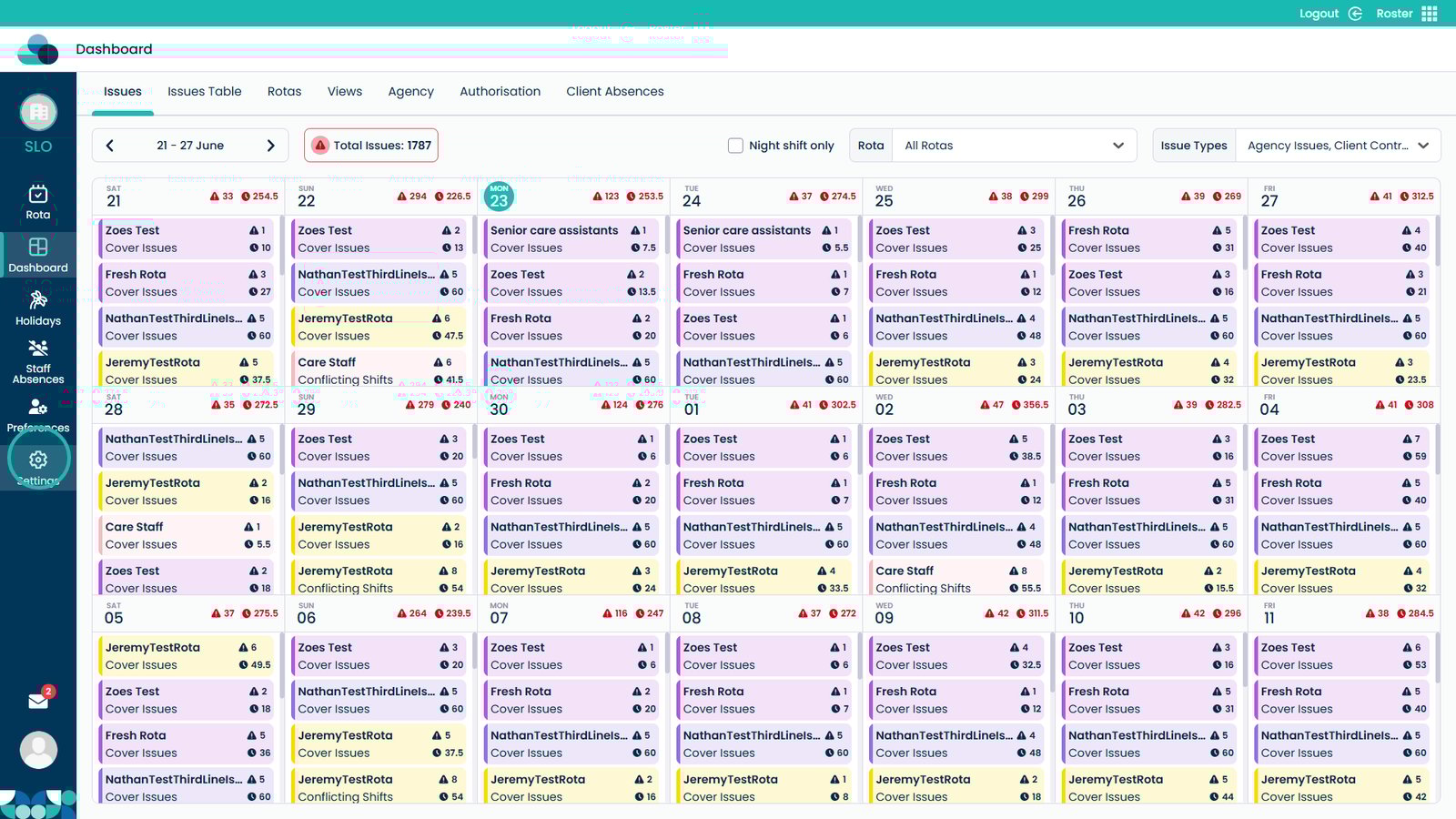Go to previous week with left chevron

click(x=110, y=146)
